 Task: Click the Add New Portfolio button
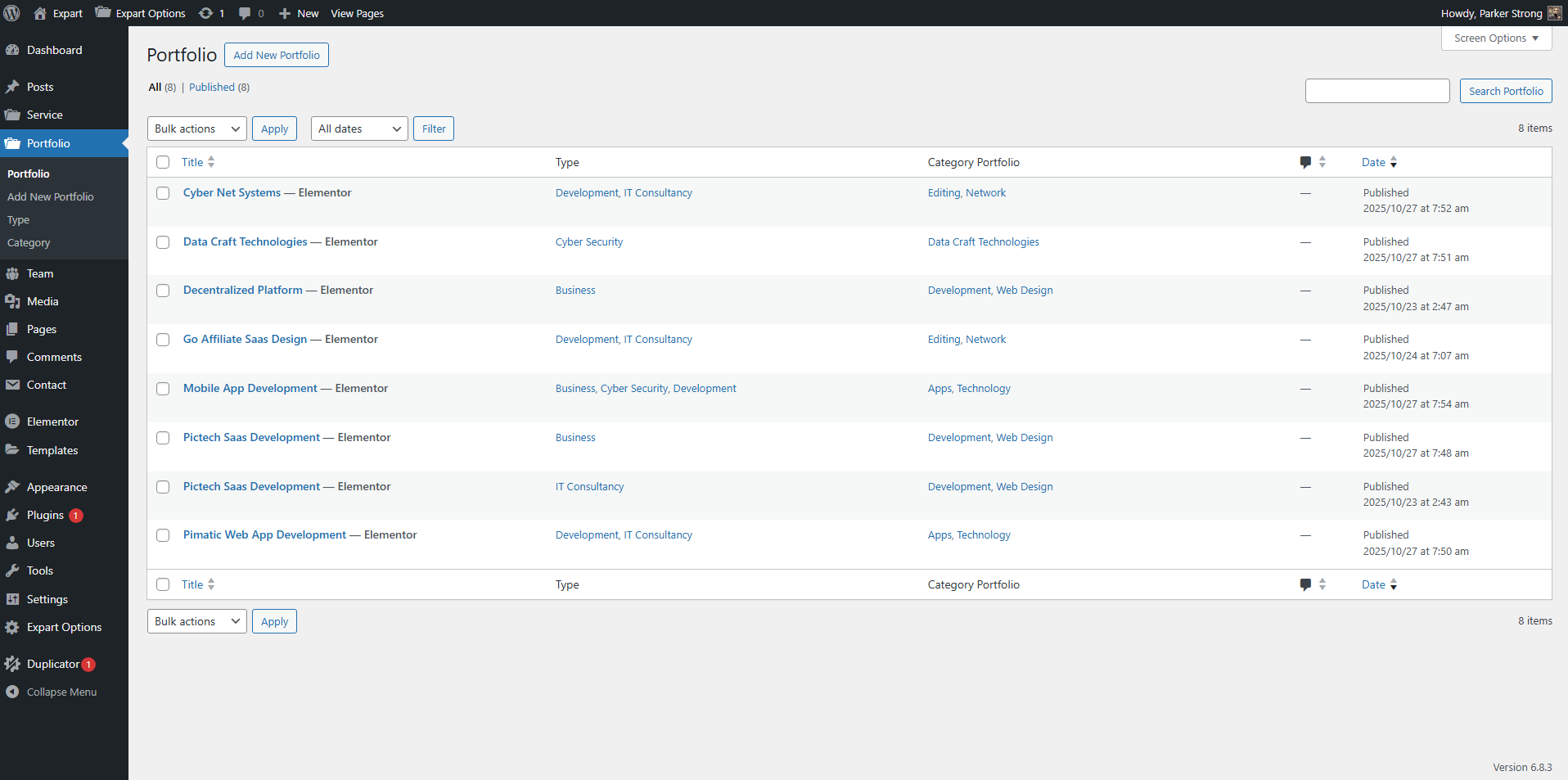(276, 55)
